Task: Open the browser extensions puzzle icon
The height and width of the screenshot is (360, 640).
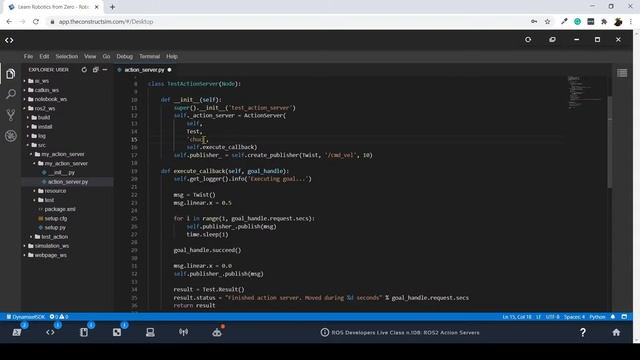Action: pyautogui.click(x=604, y=22)
